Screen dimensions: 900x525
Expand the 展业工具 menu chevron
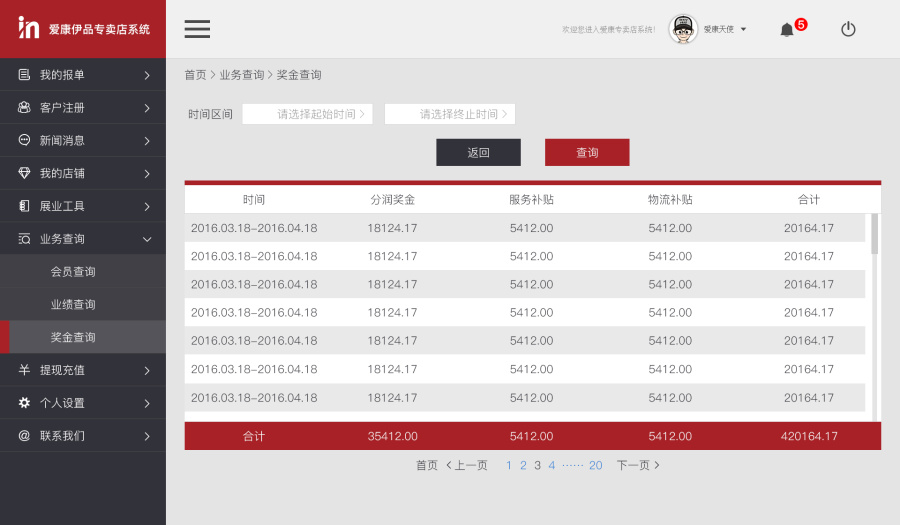click(147, 206)
